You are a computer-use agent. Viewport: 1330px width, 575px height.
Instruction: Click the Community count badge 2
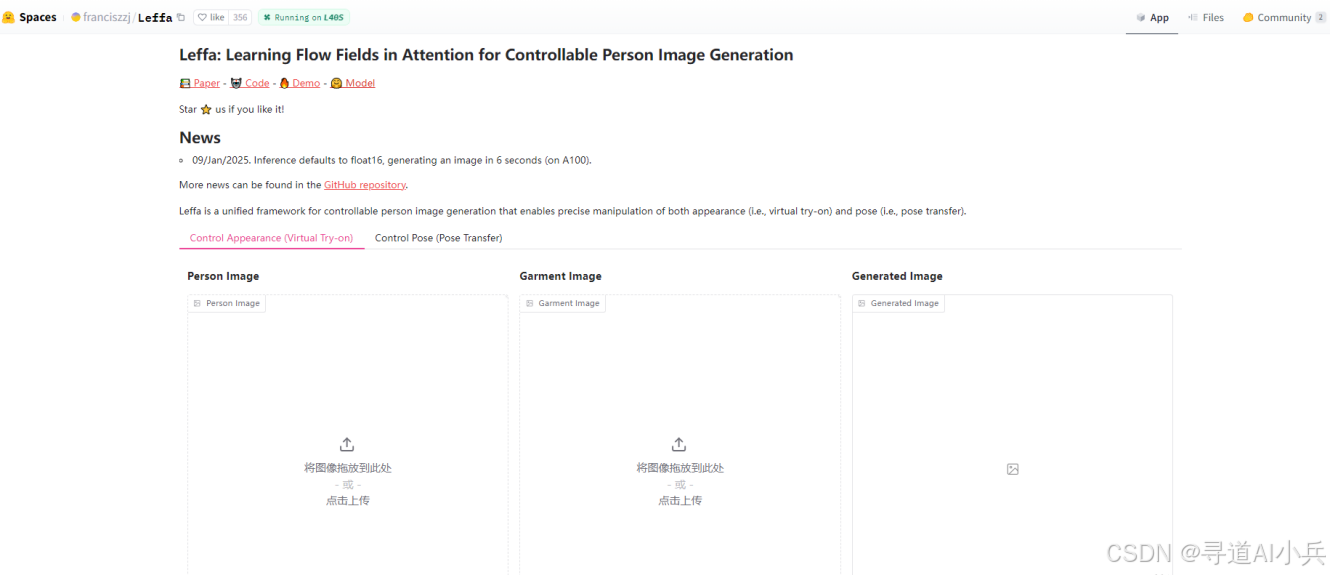click(1320, 17)
